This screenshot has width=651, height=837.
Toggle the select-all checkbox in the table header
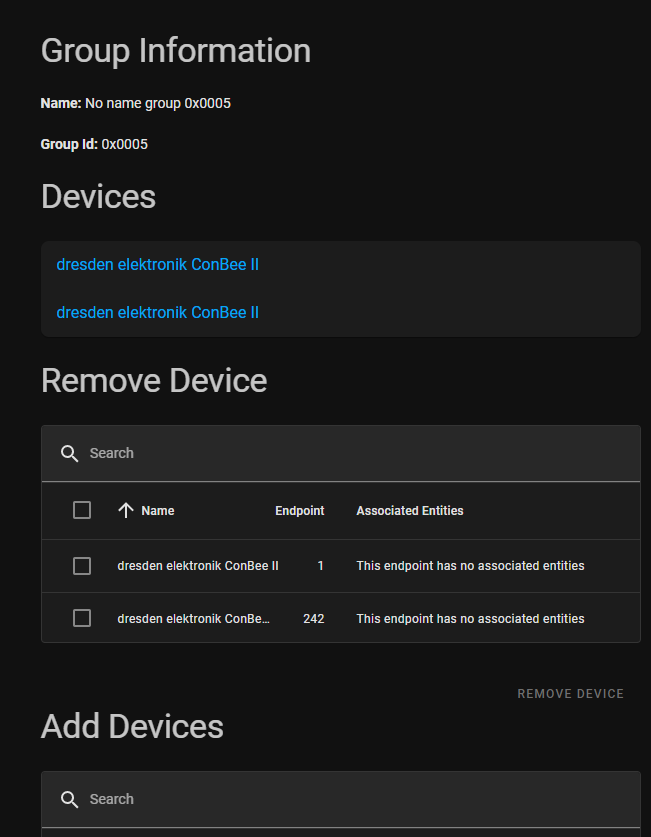pos(82,510)
